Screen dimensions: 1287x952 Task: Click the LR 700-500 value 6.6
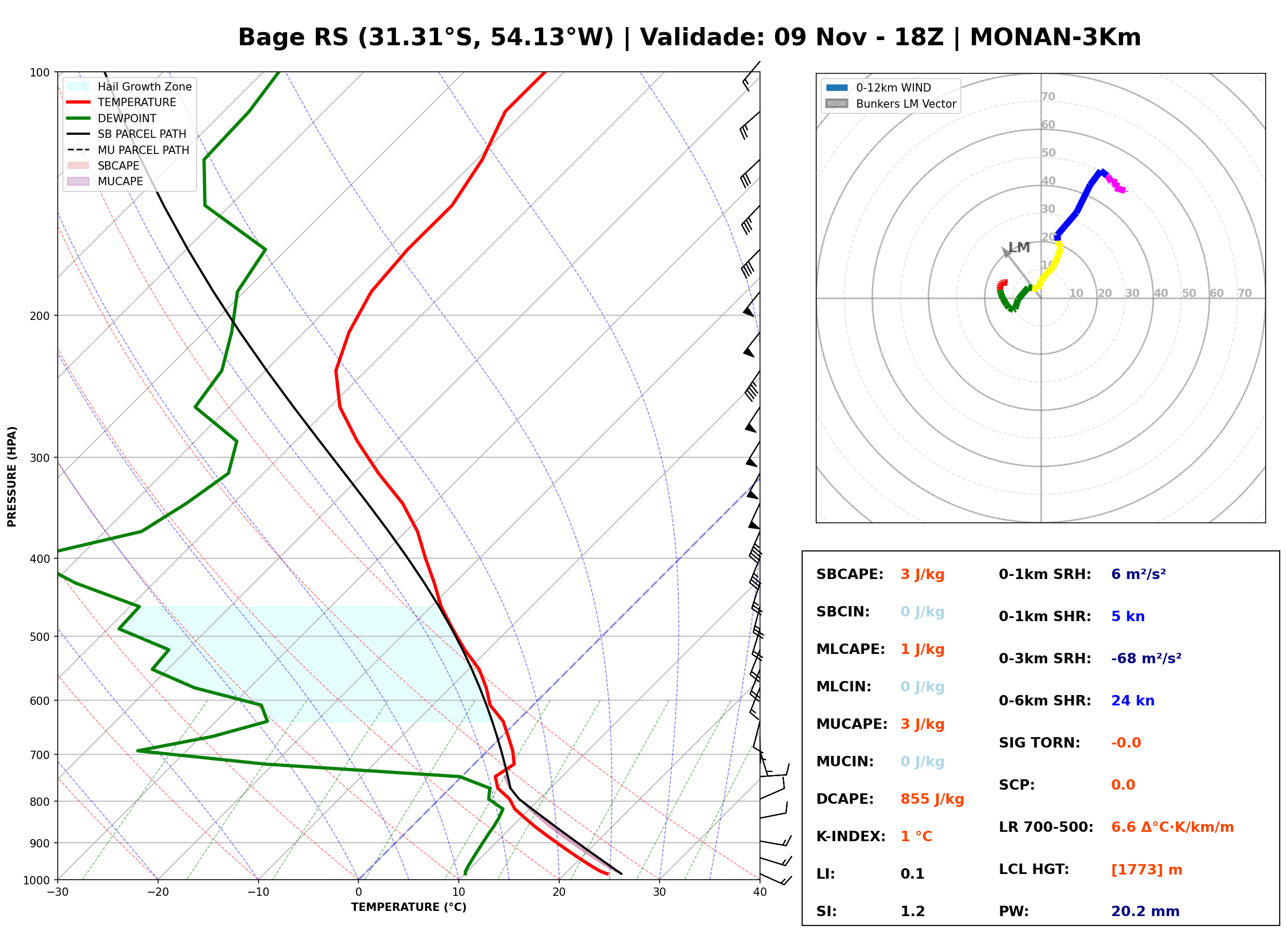(x=1173, y=828)
